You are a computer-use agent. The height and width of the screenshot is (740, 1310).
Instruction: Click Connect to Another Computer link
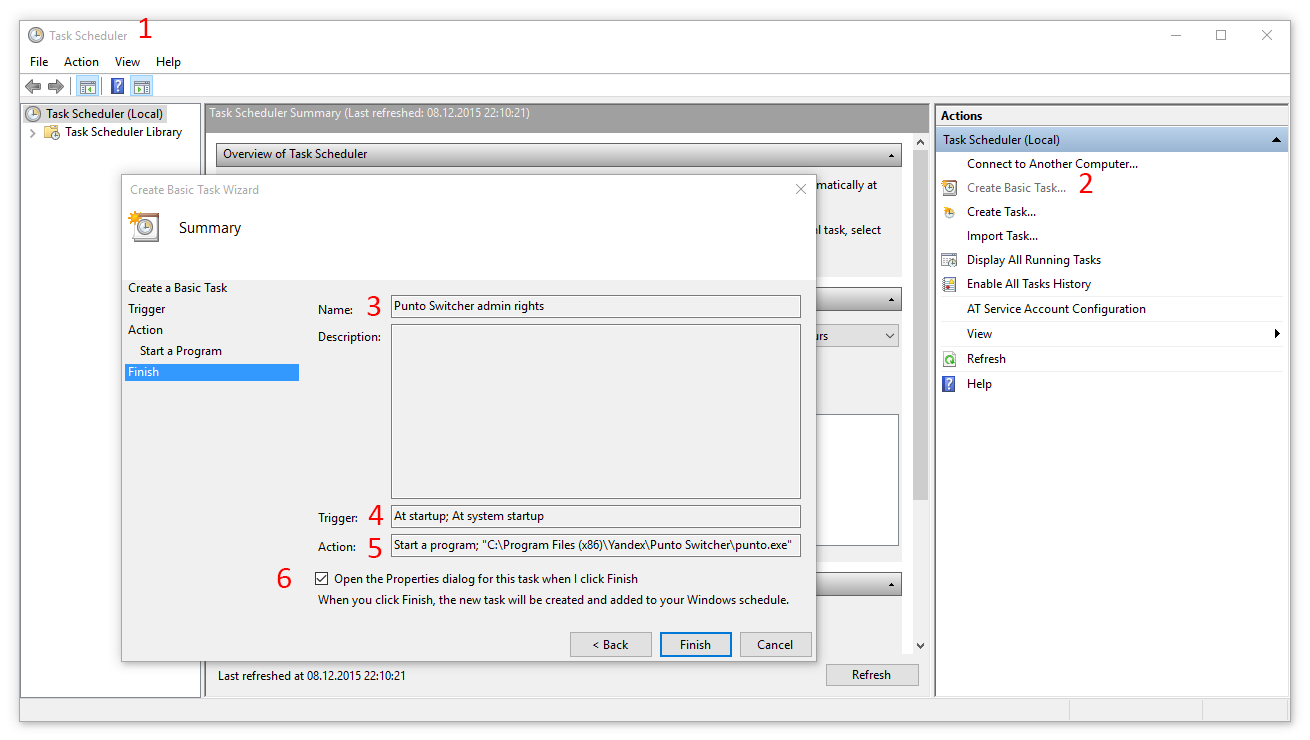click(1052, 164)
